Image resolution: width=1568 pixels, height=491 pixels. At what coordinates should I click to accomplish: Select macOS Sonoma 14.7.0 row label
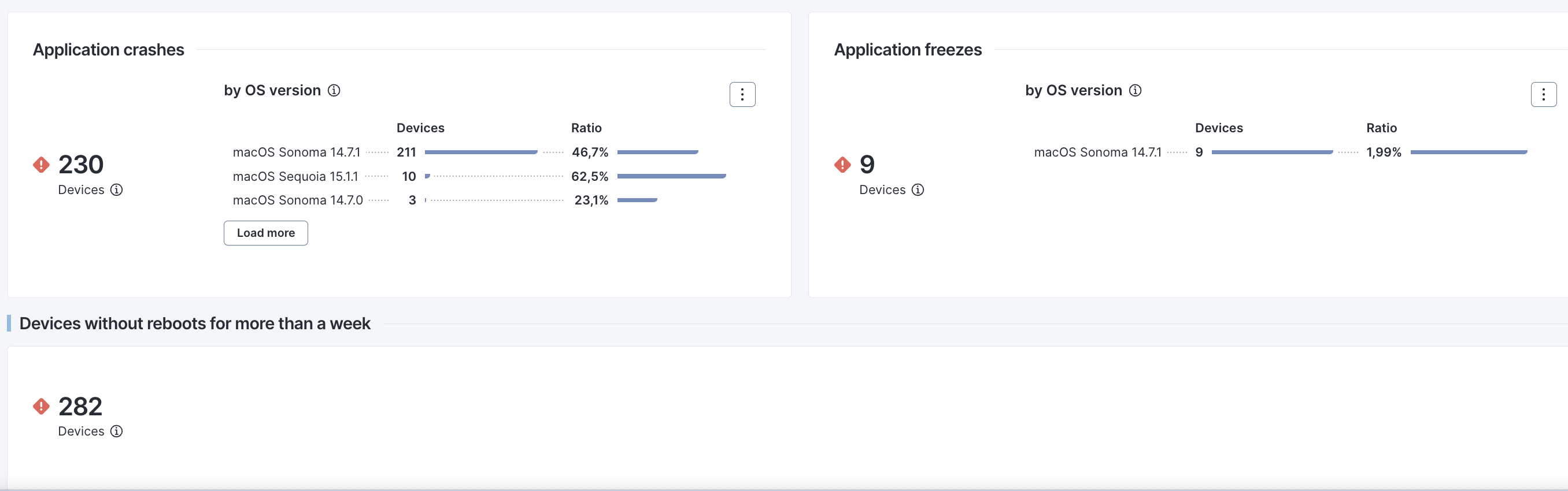(x=297, y=200)
